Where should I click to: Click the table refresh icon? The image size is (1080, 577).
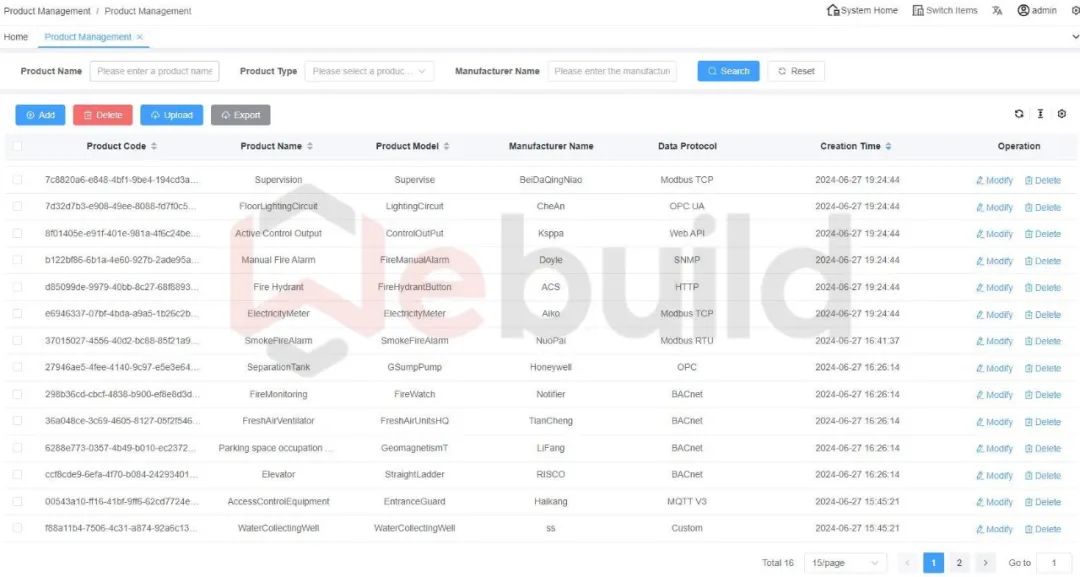click(1019, 114)
